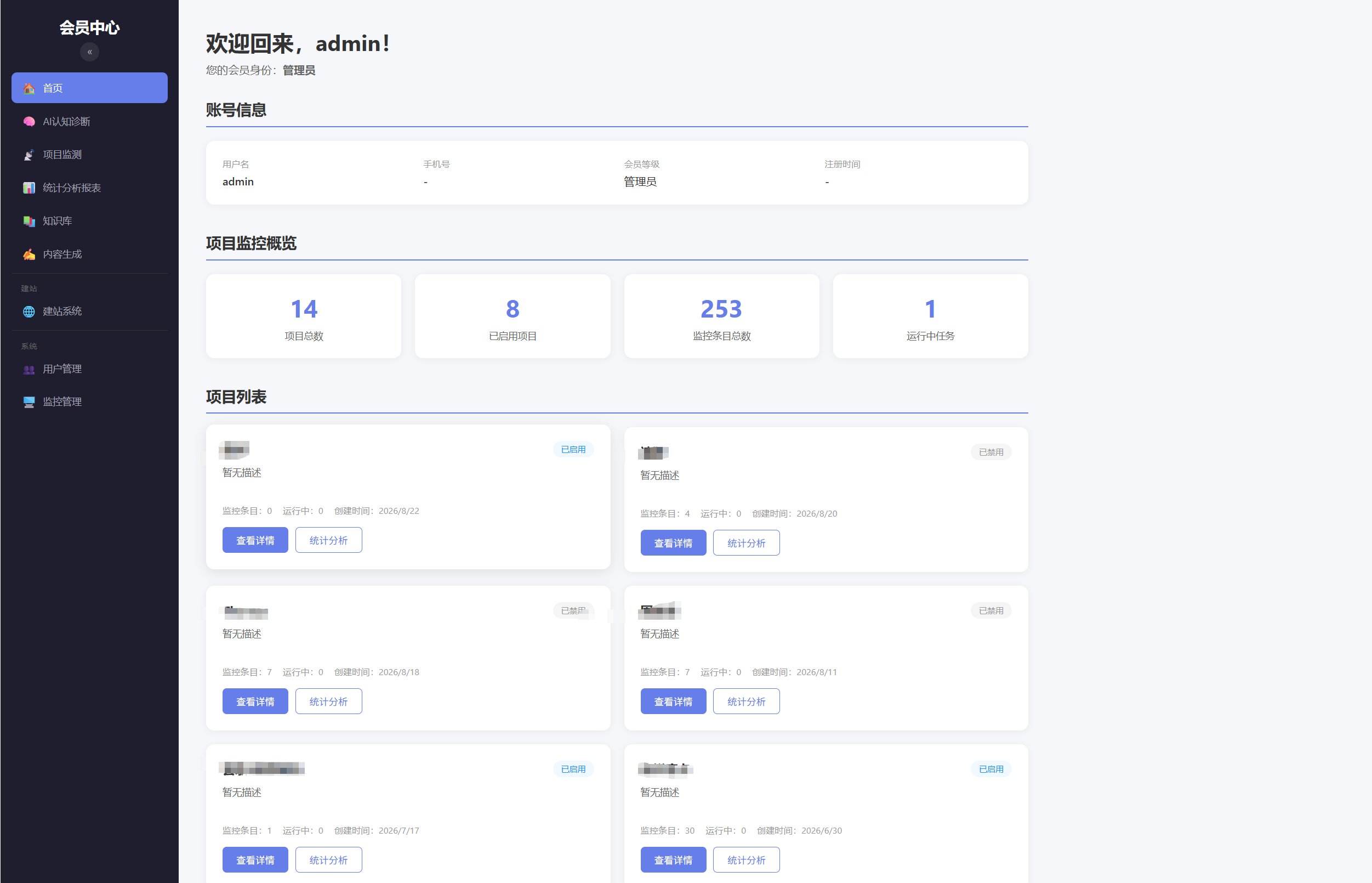Viewport: 1372px width, 883px height.
Task: Select the 用户管理 people icon
Action: click(x=29, y=369)
